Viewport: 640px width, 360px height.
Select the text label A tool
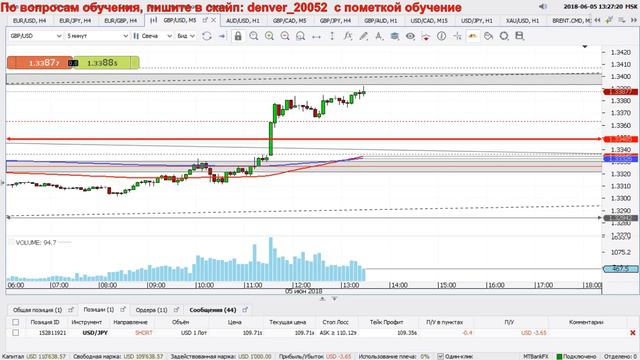pos(379,36)
